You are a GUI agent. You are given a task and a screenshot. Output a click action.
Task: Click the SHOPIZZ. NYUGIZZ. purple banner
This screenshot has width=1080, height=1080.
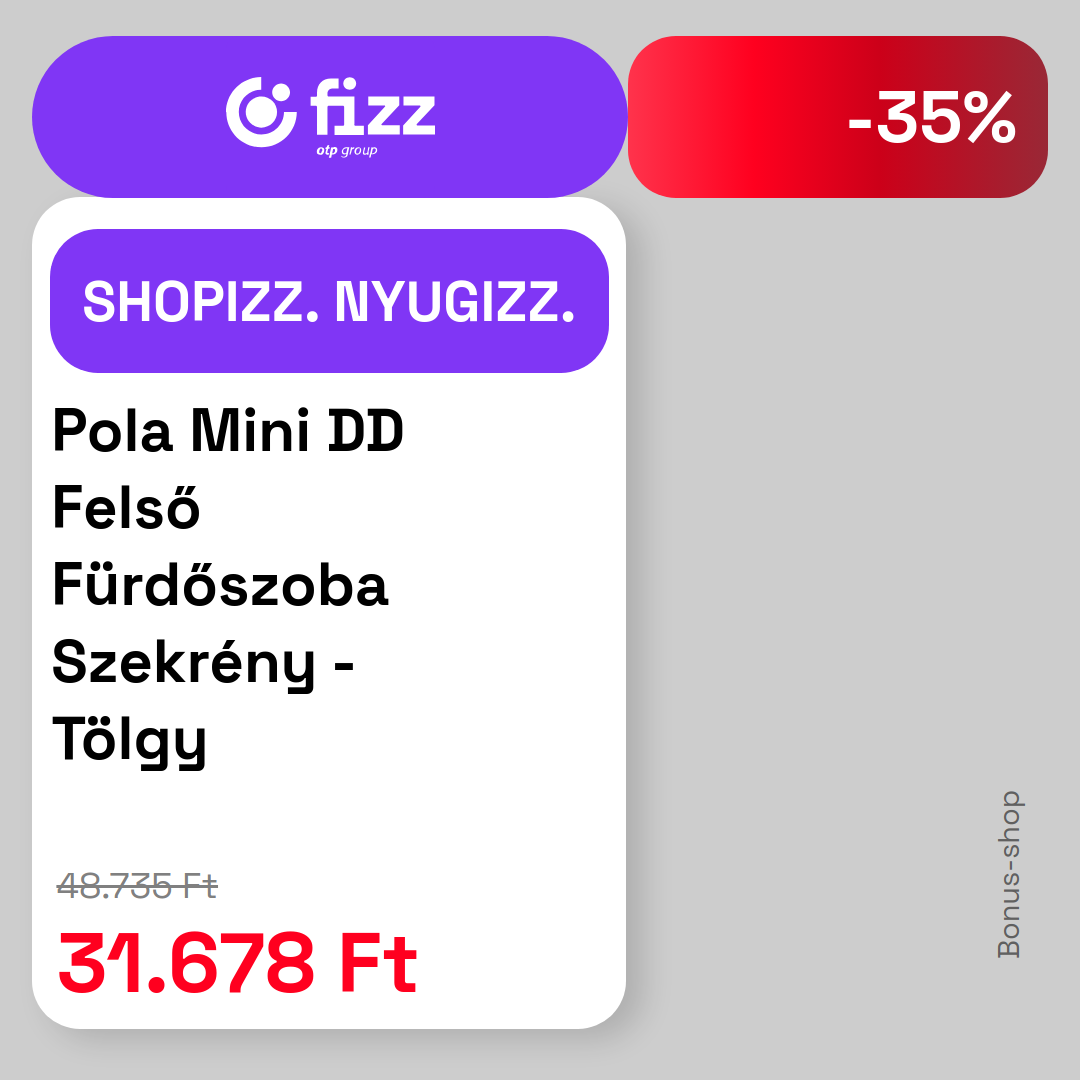pyautogui.click(x=329, y=301)
